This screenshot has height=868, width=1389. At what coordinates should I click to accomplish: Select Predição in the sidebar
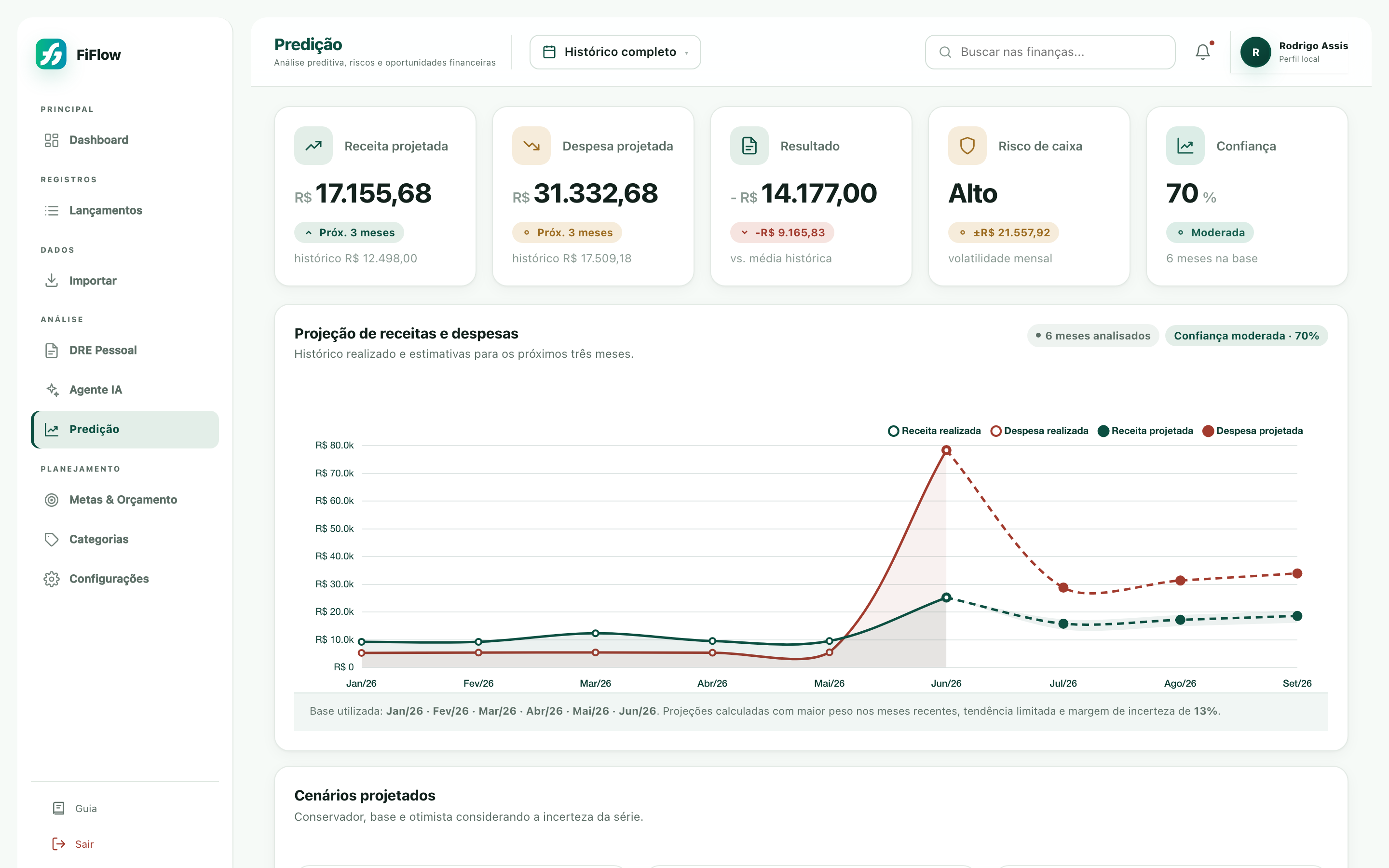pyautogui.click(x=125, y=429)
